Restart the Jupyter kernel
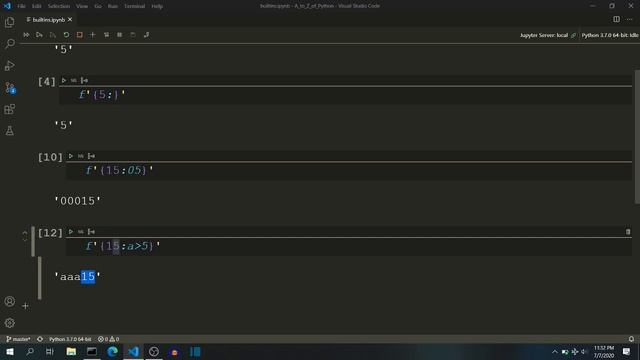This screenshot has width=640, height=360. [x=66, y=35]
